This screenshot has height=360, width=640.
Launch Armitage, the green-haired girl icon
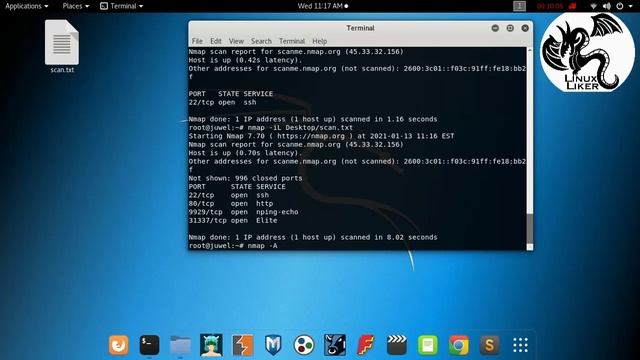coord(211,345)
